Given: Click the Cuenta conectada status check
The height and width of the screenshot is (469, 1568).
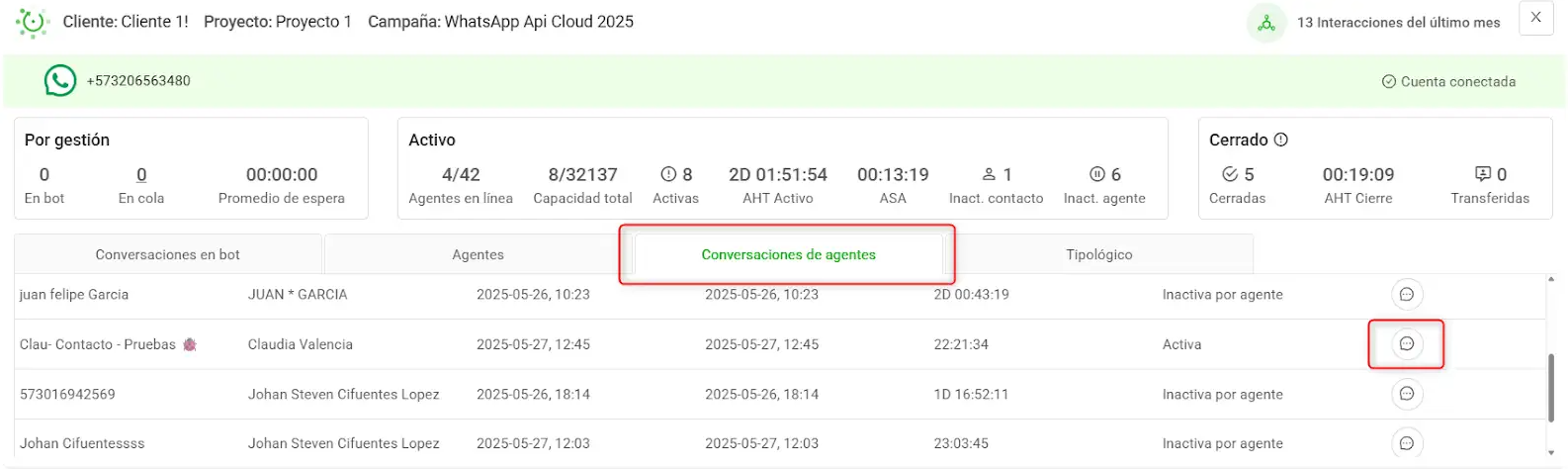Looking at the screenshot, I should coord(1388,81).
